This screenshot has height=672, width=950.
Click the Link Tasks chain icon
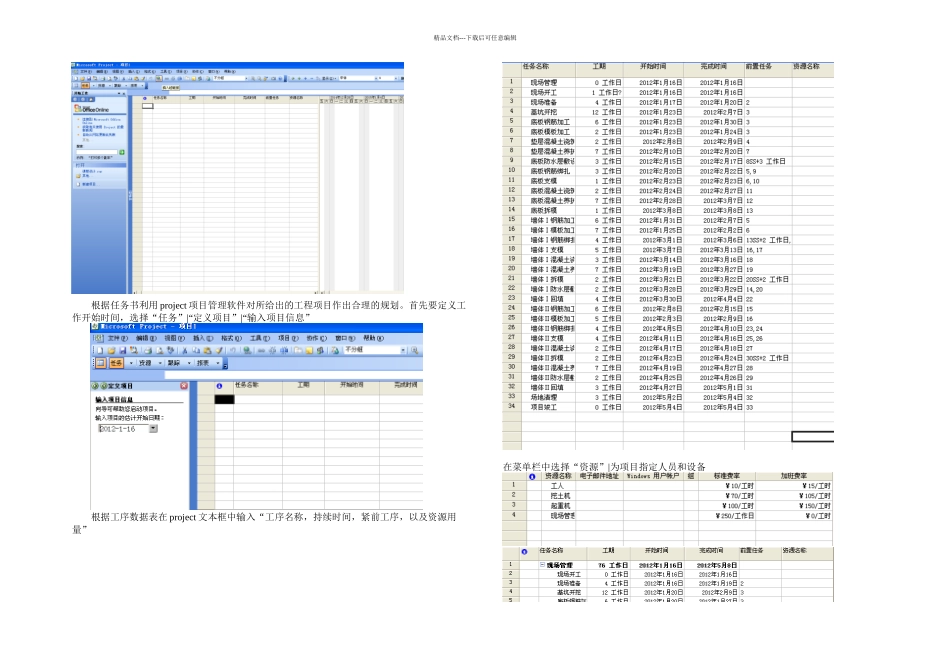tap(261, 350)
